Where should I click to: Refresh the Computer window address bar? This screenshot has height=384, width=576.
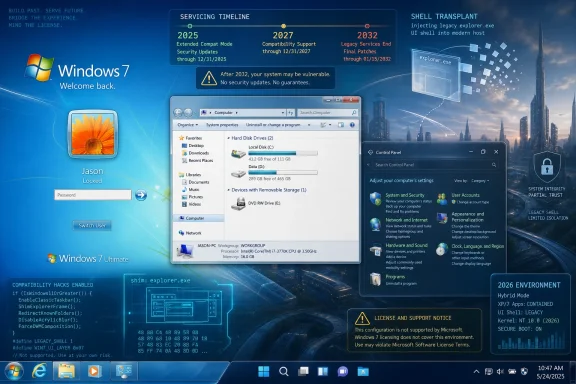(x=291, y=112)
